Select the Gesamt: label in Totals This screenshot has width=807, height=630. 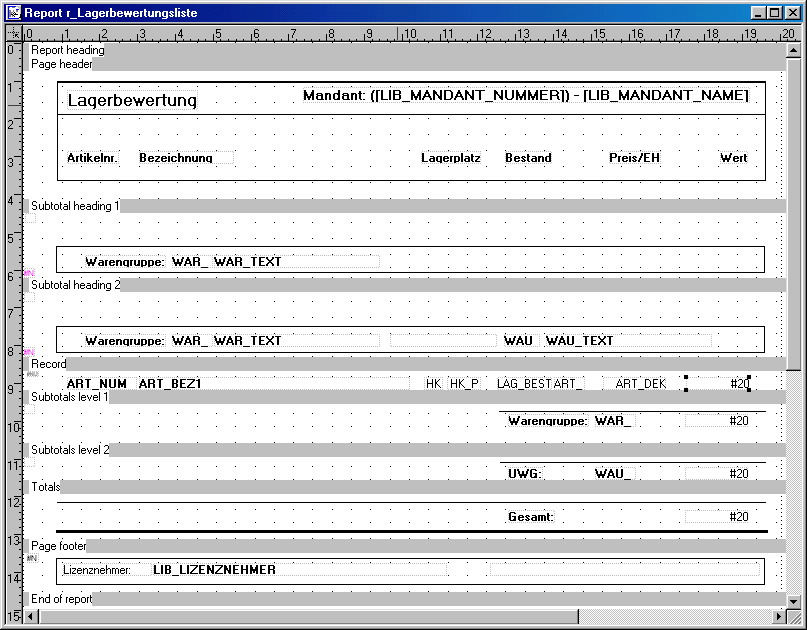(531, 518)
